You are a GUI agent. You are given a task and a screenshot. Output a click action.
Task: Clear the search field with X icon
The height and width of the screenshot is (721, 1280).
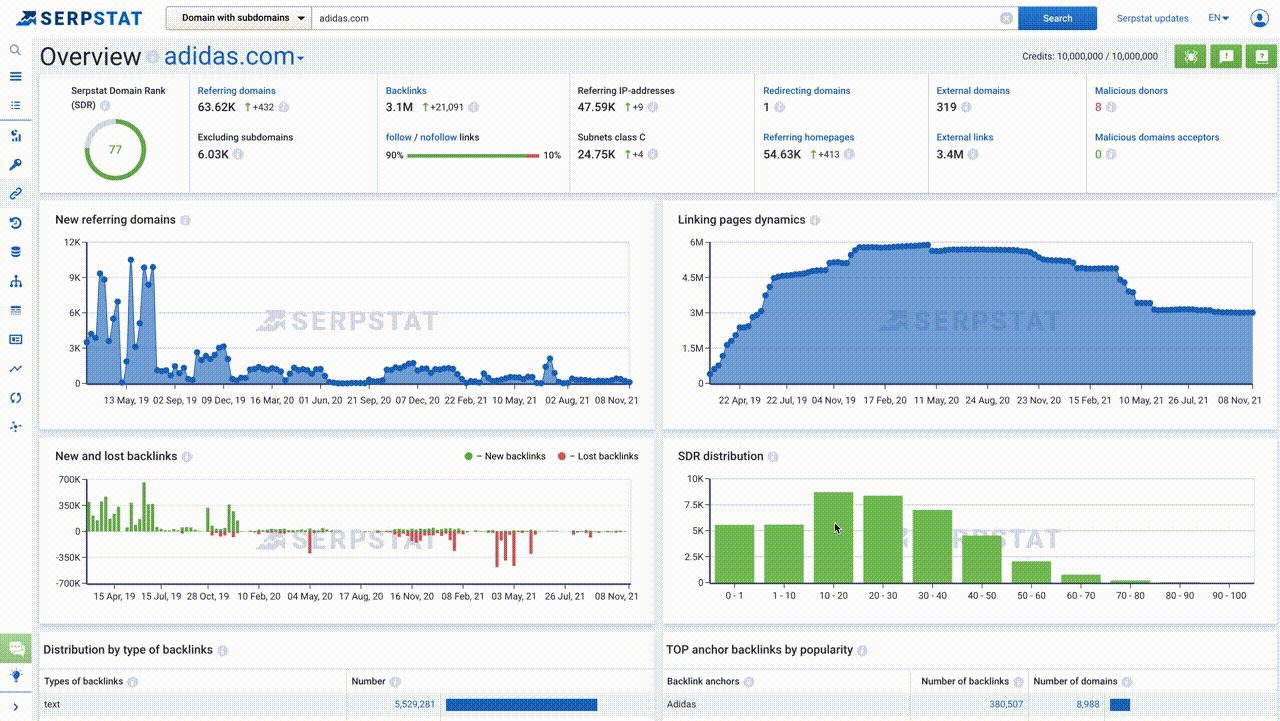pyautogui.click(x=1006, y=18)
